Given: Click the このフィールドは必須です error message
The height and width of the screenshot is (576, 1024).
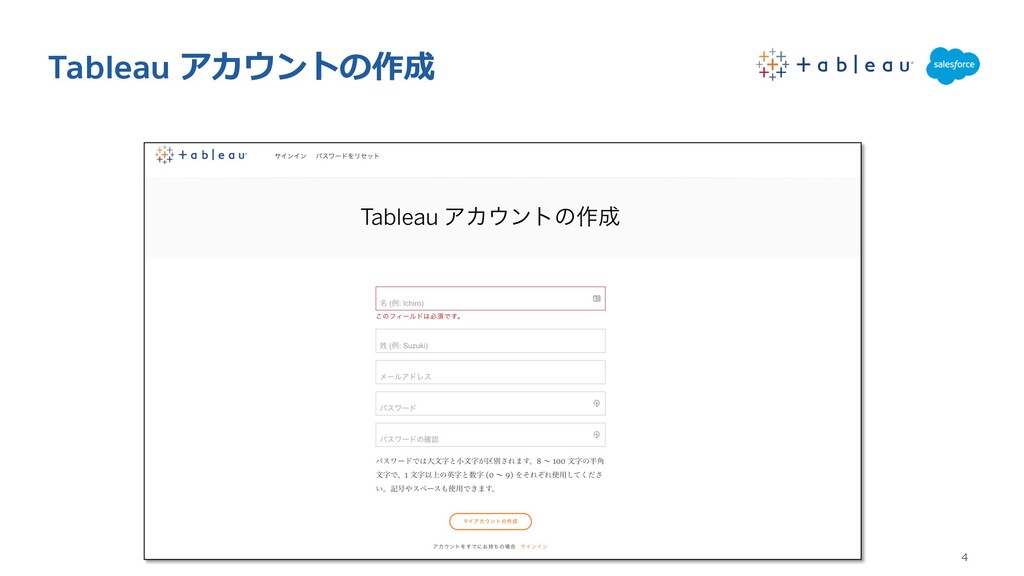Looking at the screenshot, I should click(419, 316).
